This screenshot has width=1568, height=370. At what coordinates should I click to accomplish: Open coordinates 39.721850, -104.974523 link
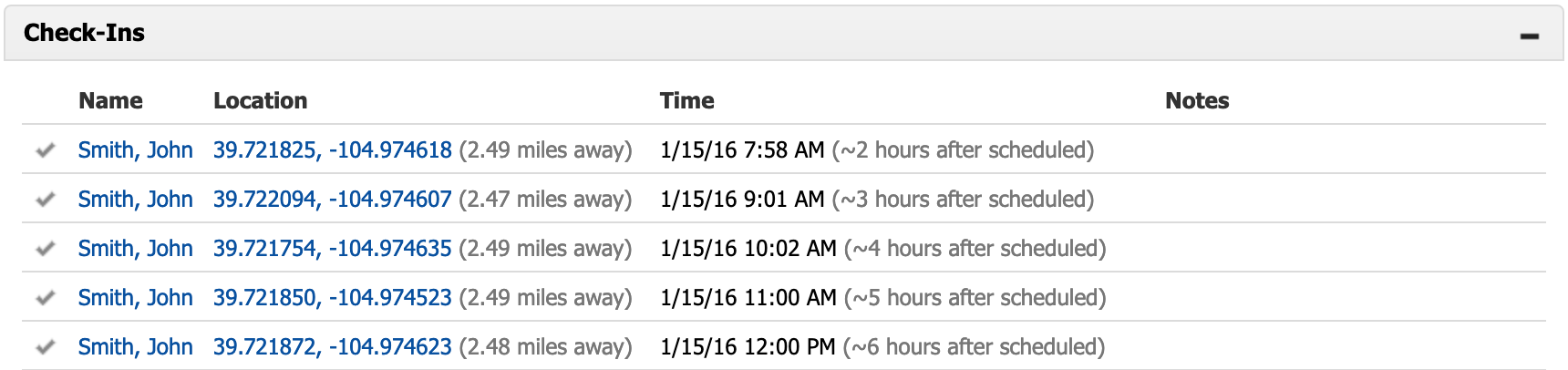point(333,298)
